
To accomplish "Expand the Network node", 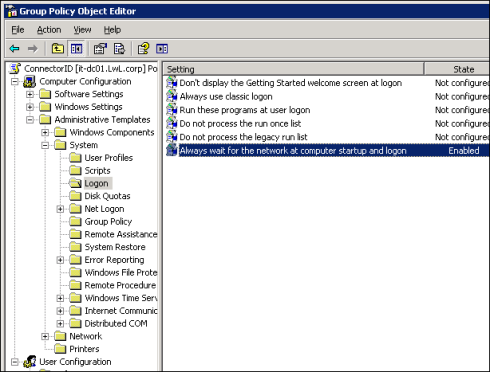I will [x=45, y=336].
